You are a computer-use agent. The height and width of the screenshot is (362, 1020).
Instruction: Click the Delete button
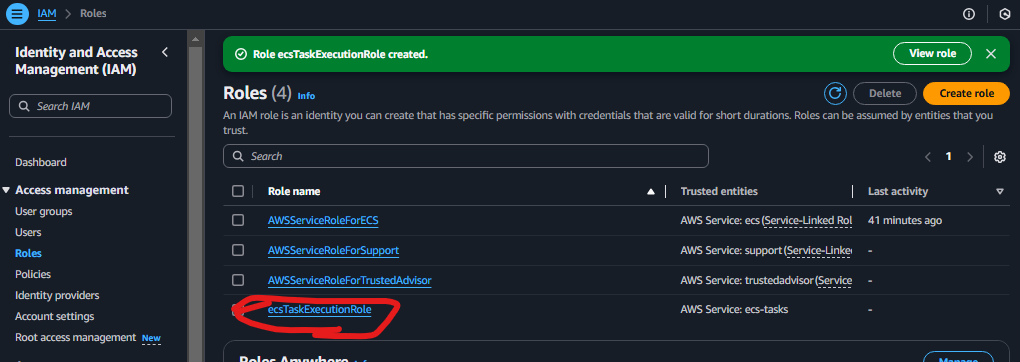[885, 93]
